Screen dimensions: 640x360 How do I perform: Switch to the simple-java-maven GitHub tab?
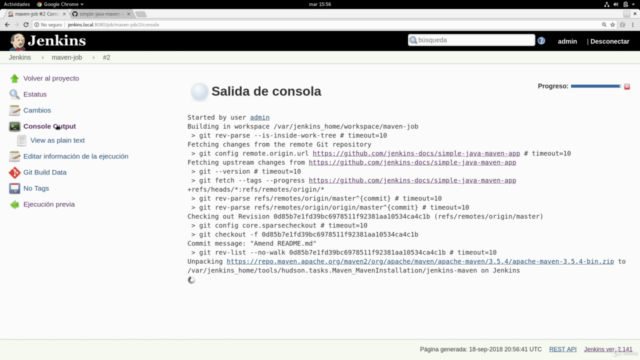click(100, 14)
